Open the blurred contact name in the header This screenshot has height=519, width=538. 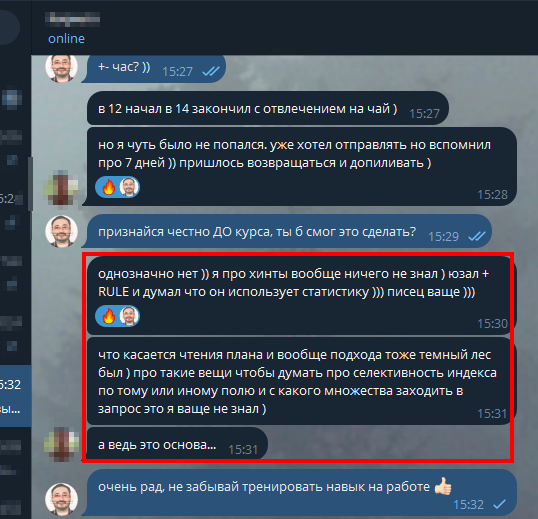point(72,19)
